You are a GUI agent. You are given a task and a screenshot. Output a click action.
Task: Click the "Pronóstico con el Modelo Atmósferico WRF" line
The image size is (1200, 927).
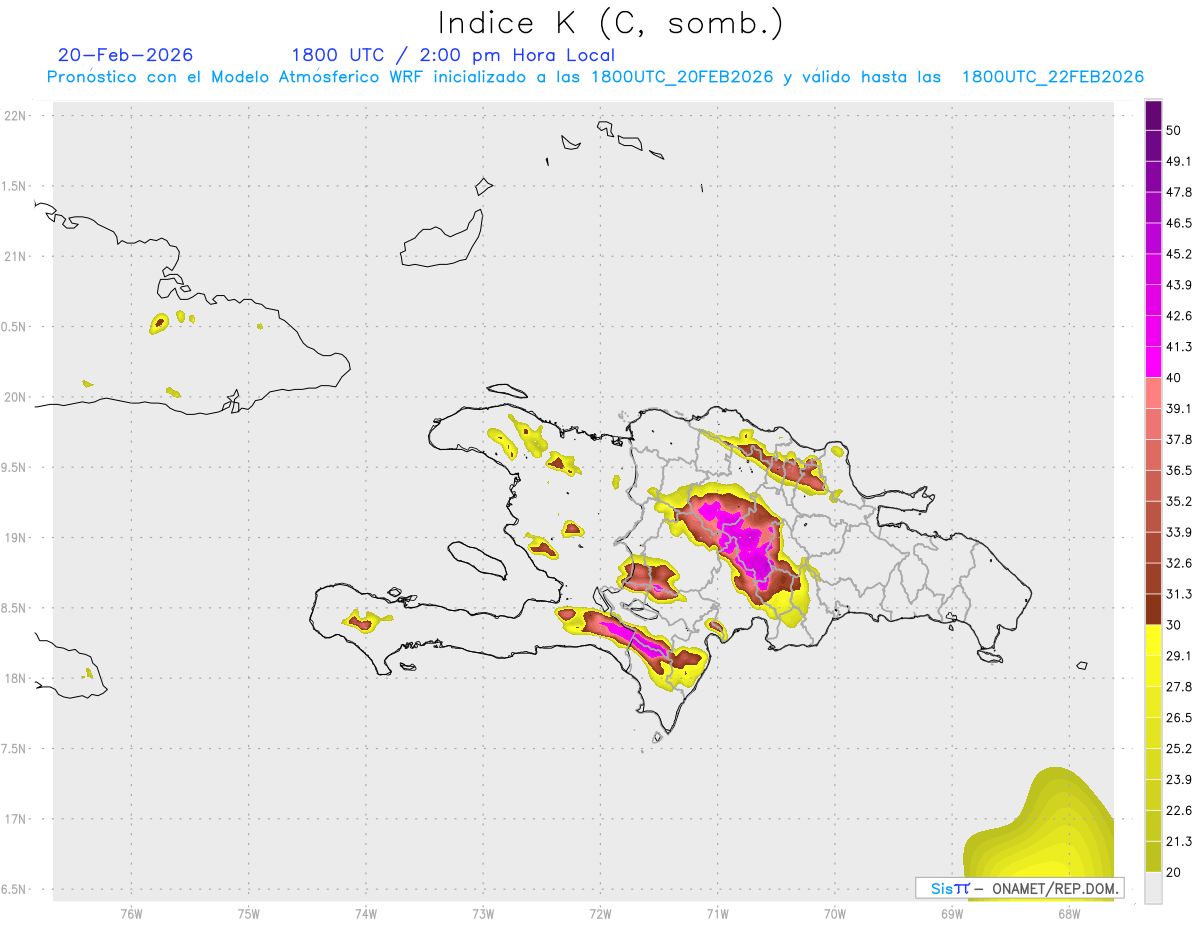tap(595, 77)
